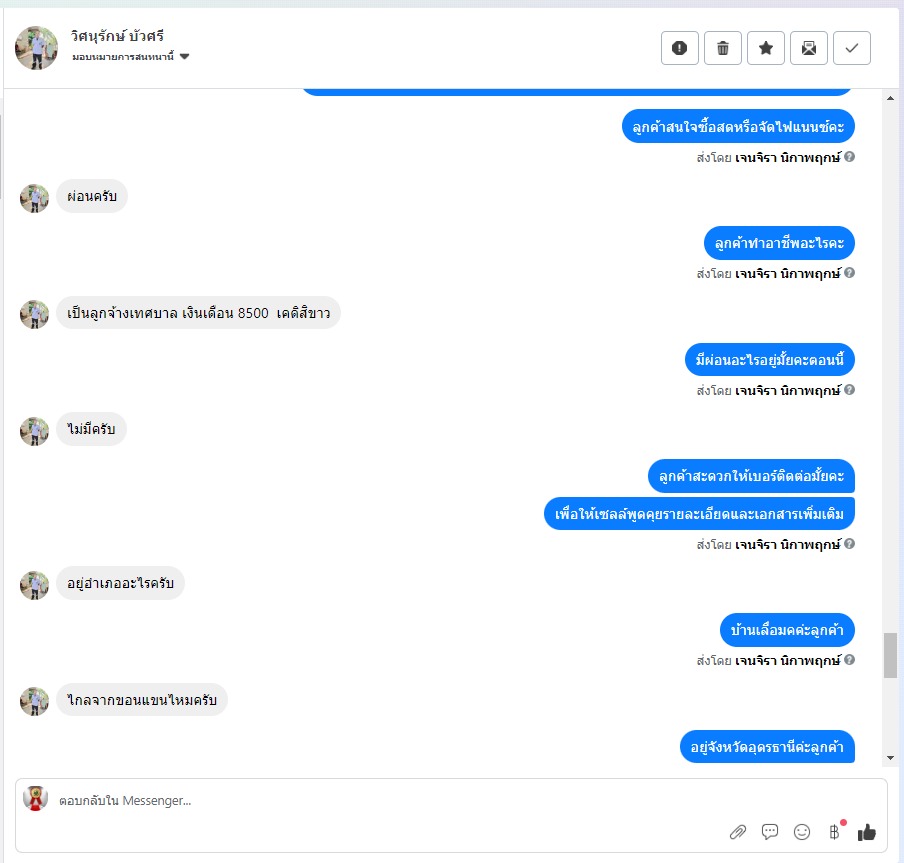904x863 pixels.
Task: Mark conversation as done with checkmark
Action: 852,48
